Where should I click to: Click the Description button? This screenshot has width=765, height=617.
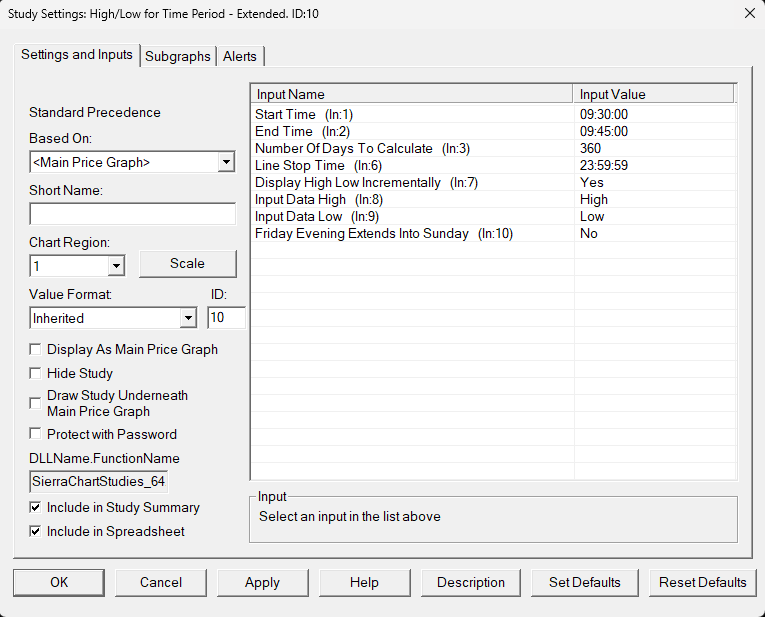pos(471,582)
